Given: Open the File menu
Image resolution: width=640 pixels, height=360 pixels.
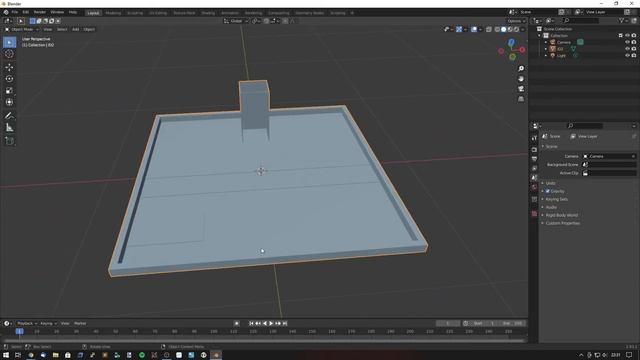Looking at the screenshot, I should (15, 13).
